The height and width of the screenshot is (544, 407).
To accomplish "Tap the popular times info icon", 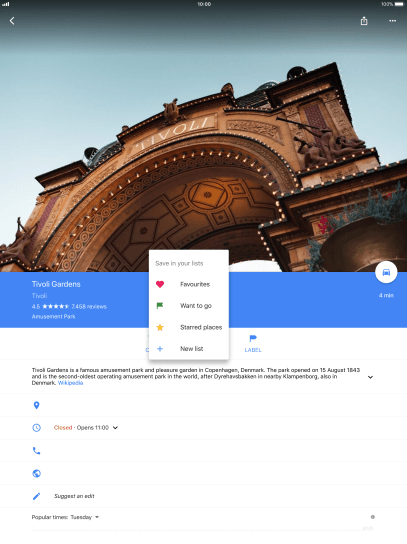I will [x=373, y=517].
